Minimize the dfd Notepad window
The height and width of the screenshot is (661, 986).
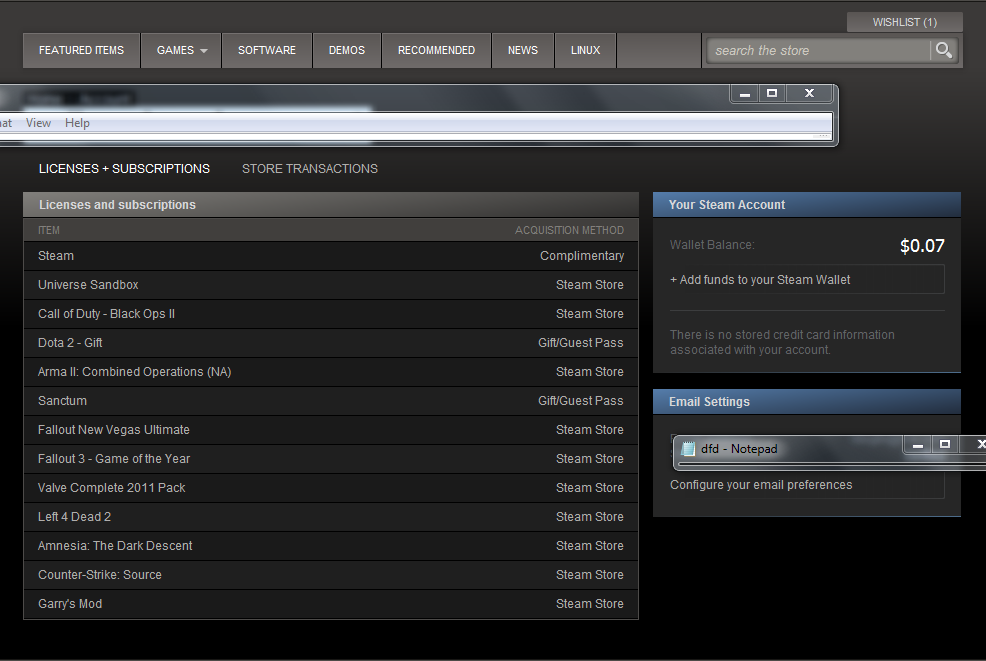(x=917, y=445)
